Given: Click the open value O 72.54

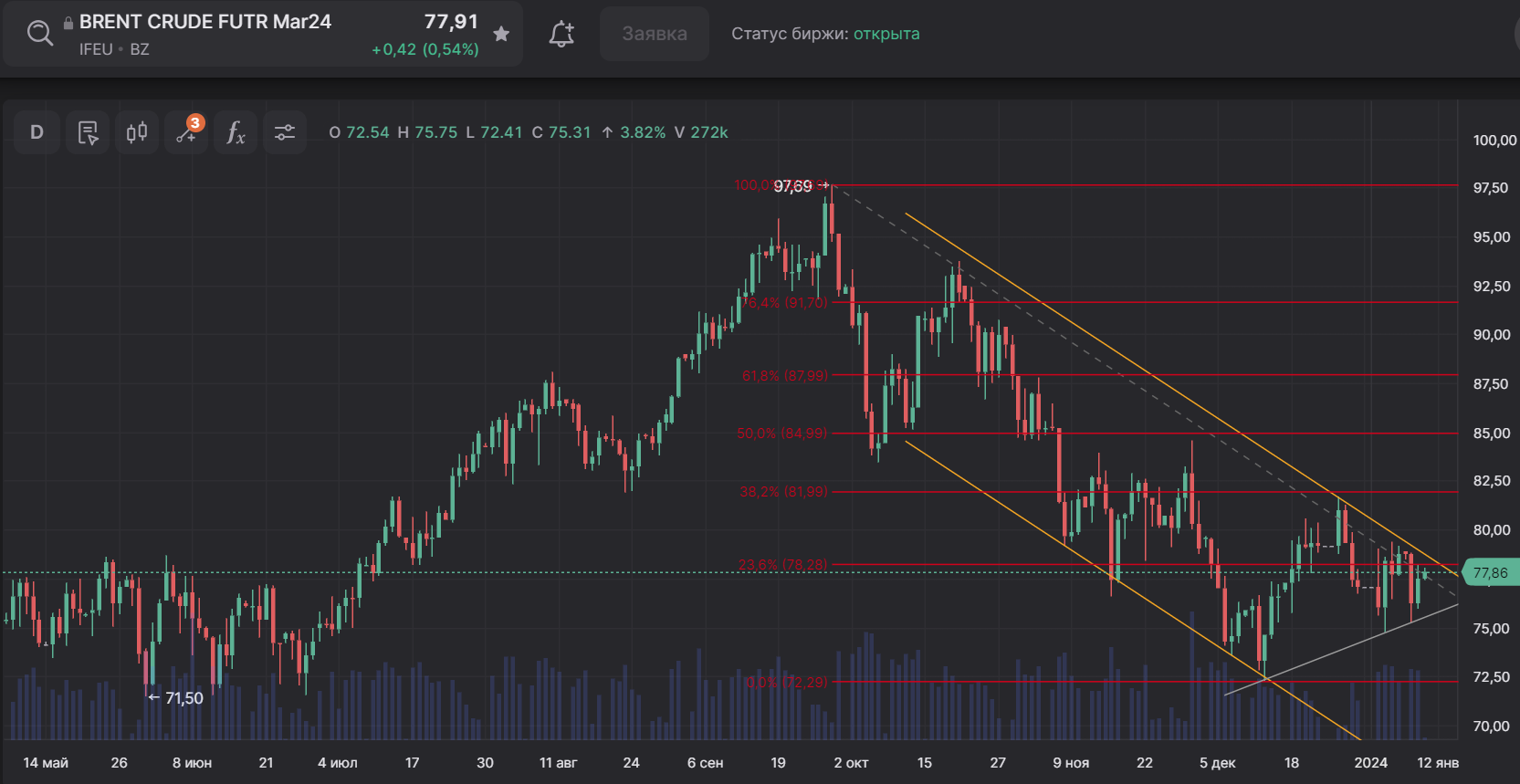Looking at the screenshot, I should [359, 132].
